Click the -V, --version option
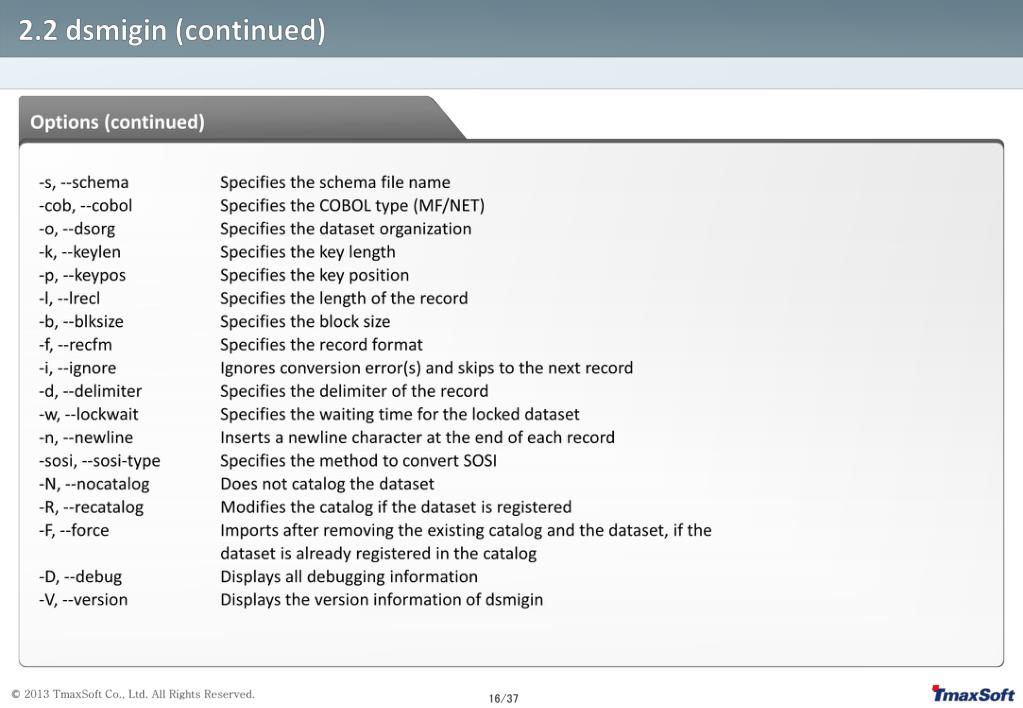1023x708 pixels. click(84, 600)
